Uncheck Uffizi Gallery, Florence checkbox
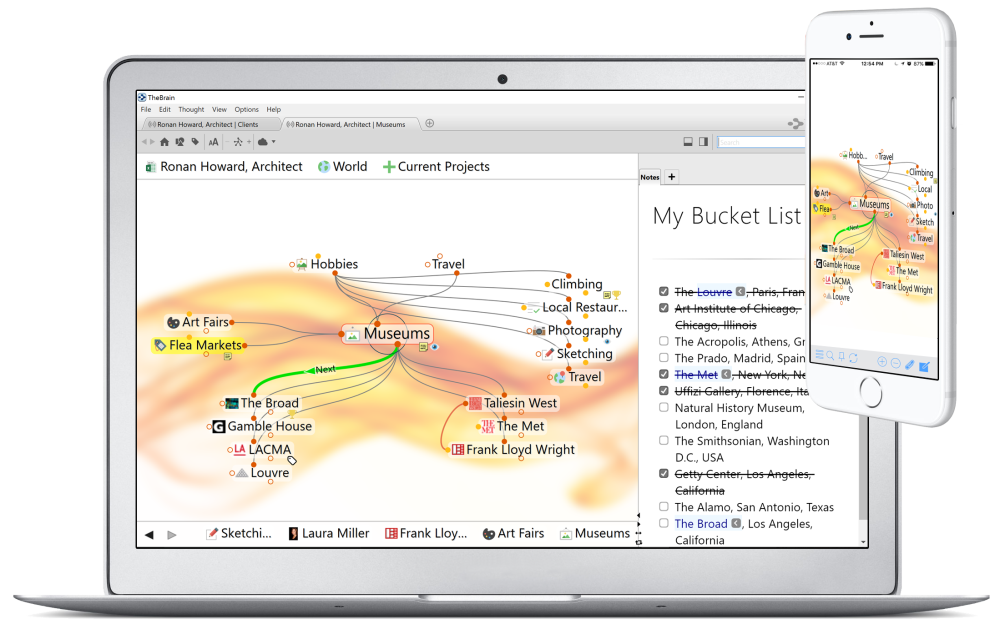The height and width of the screenshot is (624, 1000). [664, 390]
